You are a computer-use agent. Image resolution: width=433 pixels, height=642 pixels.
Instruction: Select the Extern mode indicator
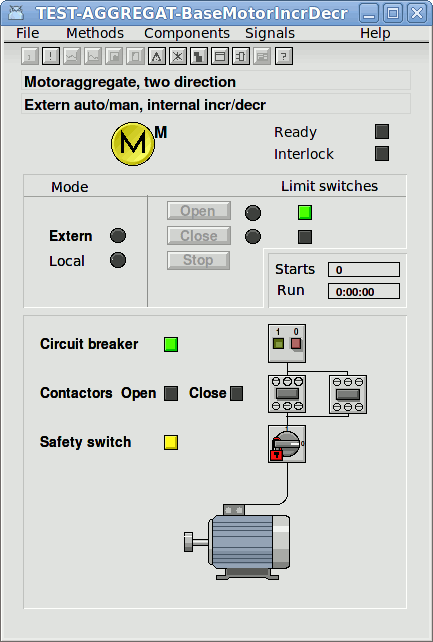(118, 235)
